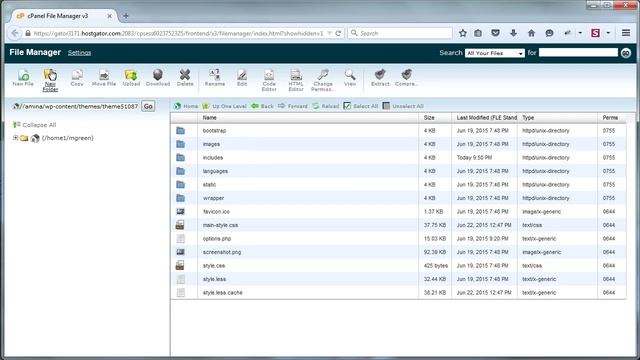The height and width of the screenshot is (360, 640).
Task: Sort by the Type column header
Action: tap(558, 118)
